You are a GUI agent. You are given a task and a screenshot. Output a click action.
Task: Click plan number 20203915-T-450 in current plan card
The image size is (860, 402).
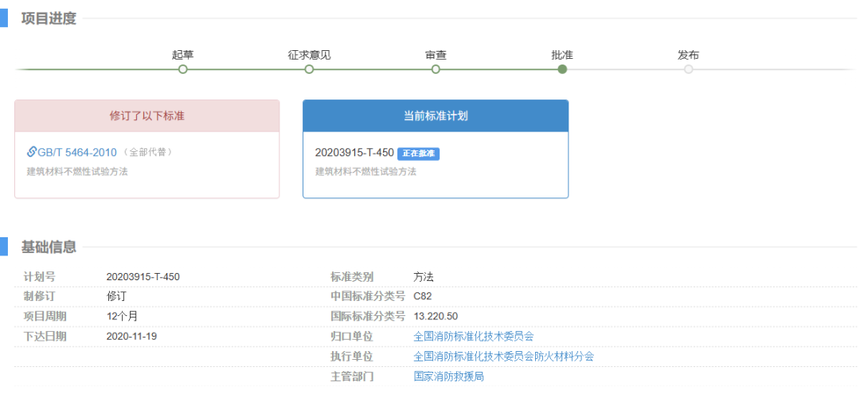point(354,153)
